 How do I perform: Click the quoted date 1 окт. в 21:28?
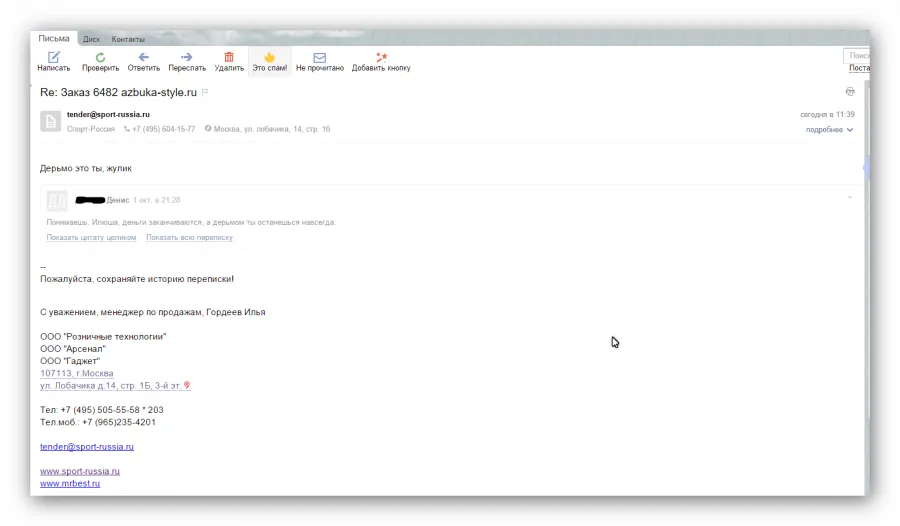(x=157, y=200)
